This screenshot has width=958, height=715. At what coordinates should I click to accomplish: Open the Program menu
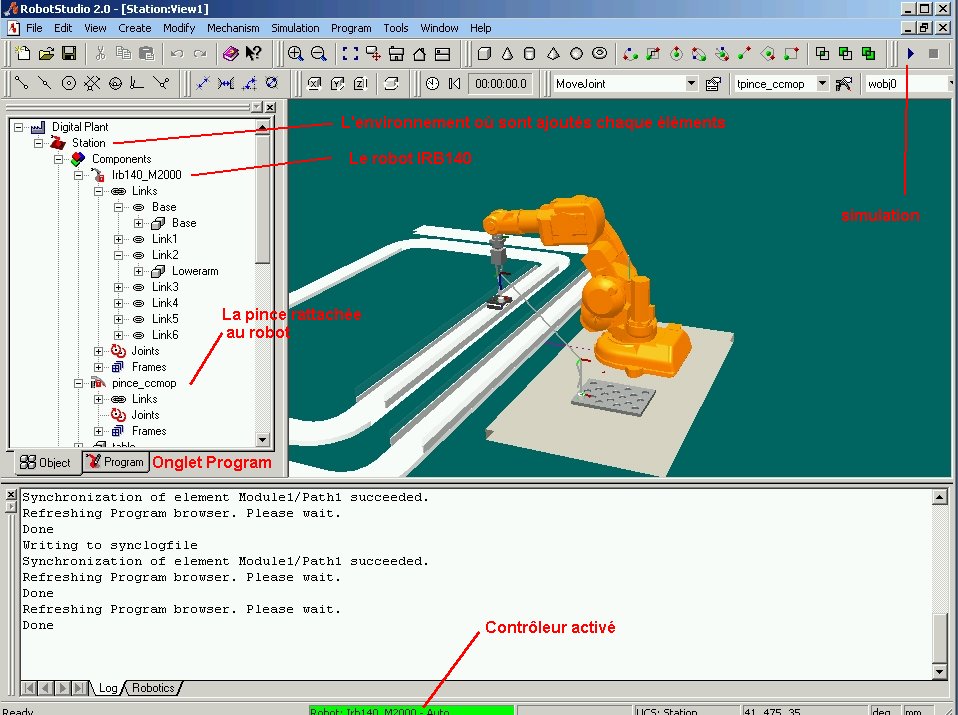(351, 28)
